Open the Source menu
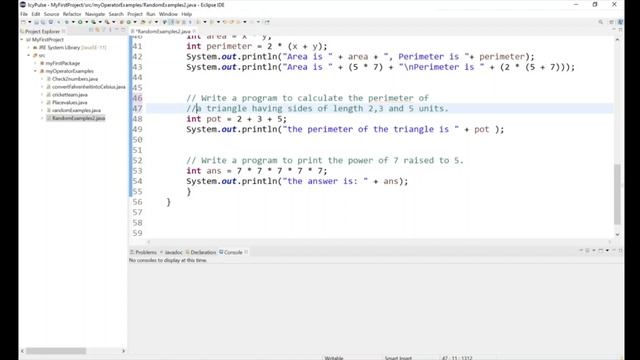640x360 pixels. click(x=51, y=14)
